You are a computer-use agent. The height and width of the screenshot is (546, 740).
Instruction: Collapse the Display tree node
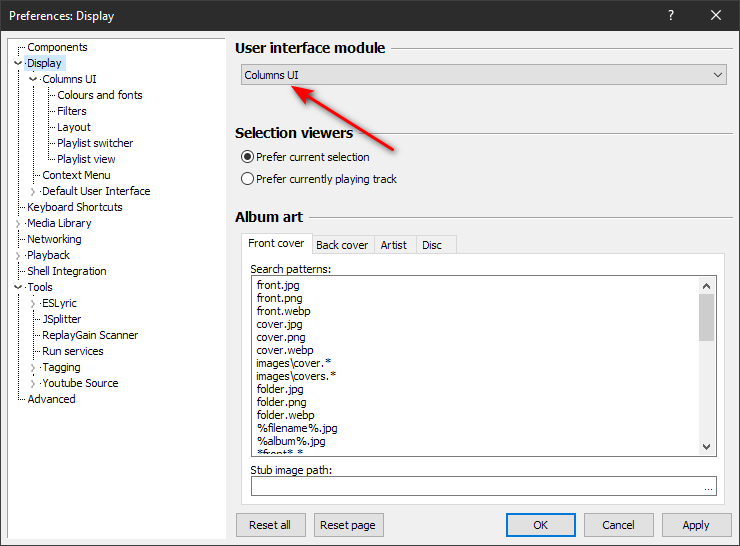click(x=18, y=63)
